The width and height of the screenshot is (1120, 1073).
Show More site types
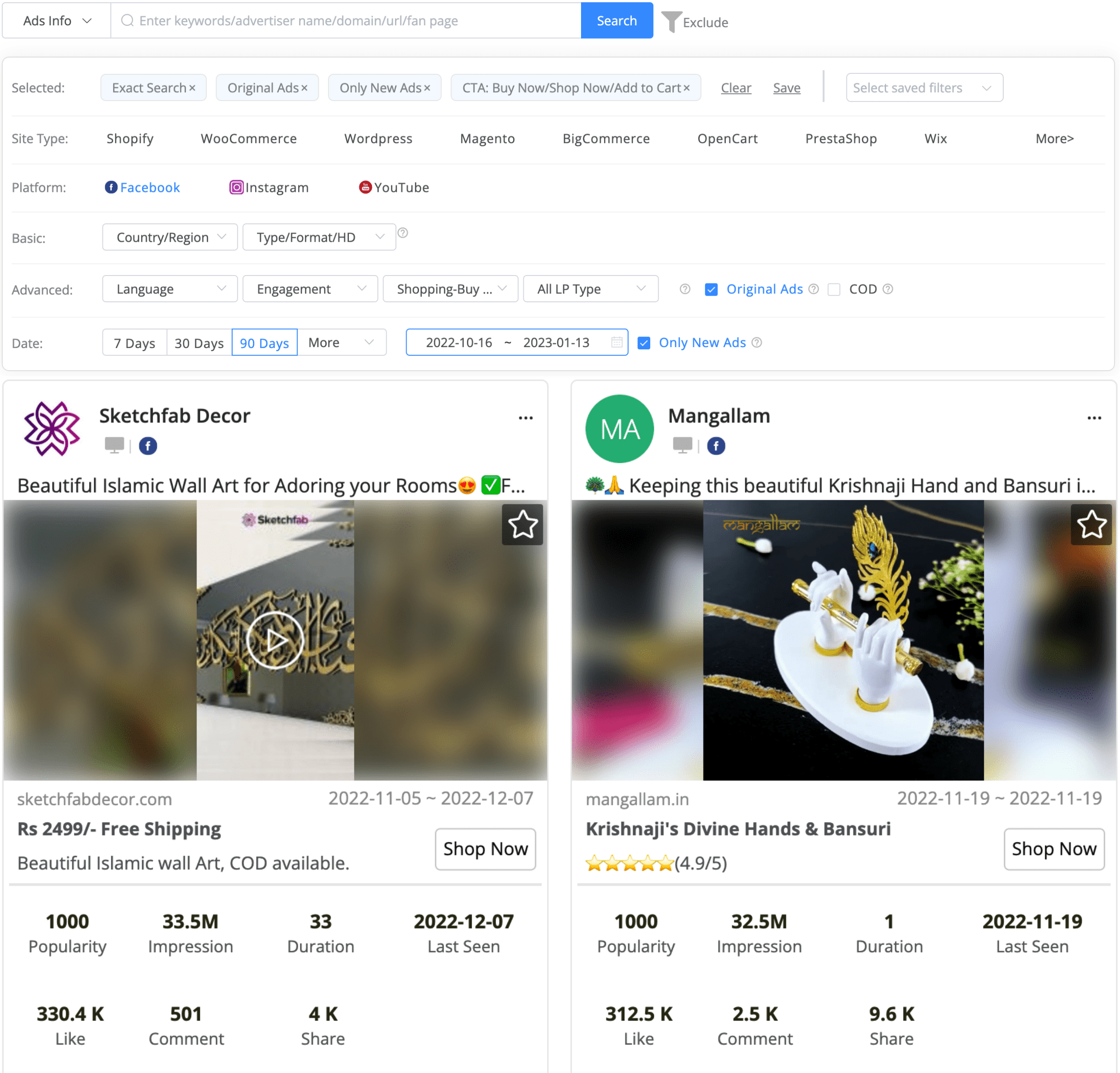pos(1054,139)
